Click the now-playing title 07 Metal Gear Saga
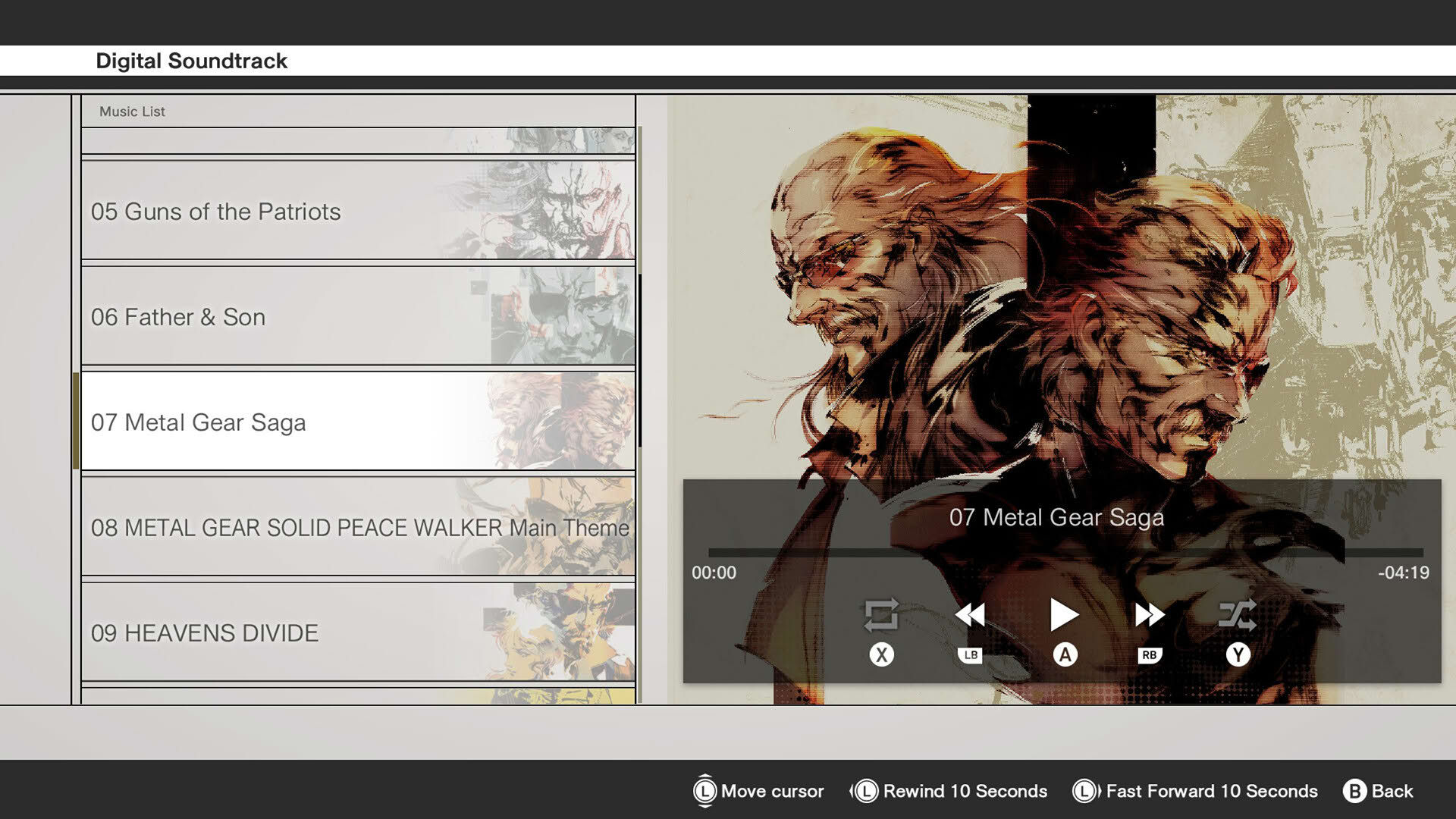 [1056, 517]
